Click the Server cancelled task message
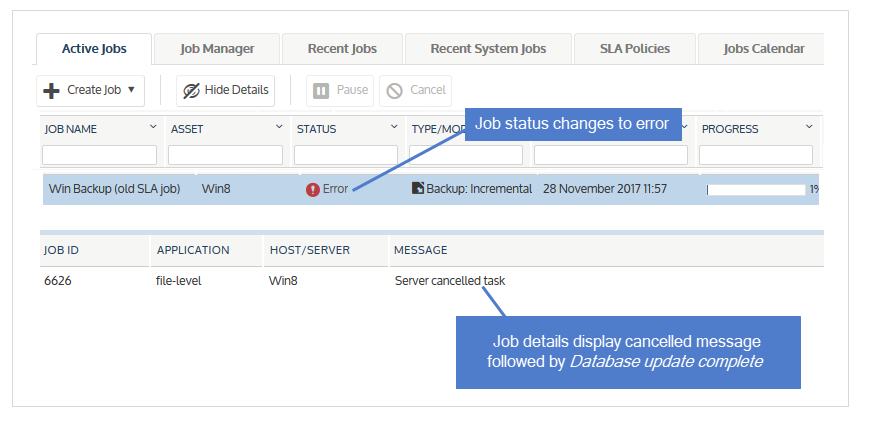This screenshot has height=434, width=883. coord(450,281)
